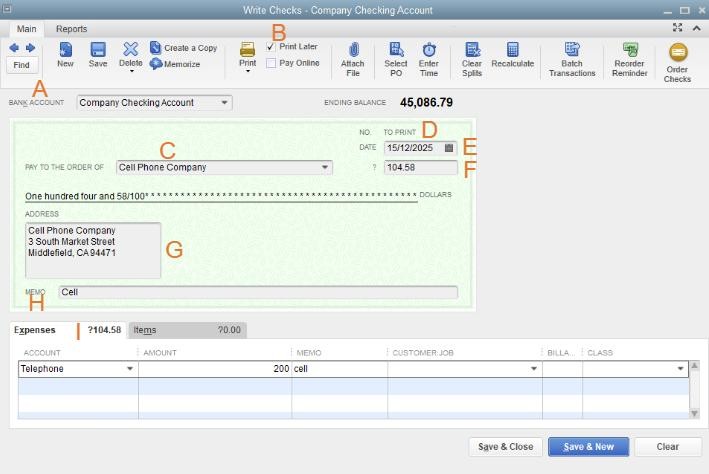Select PO from toolbar
Screen dimensions: 709x474
coord(396,59)
